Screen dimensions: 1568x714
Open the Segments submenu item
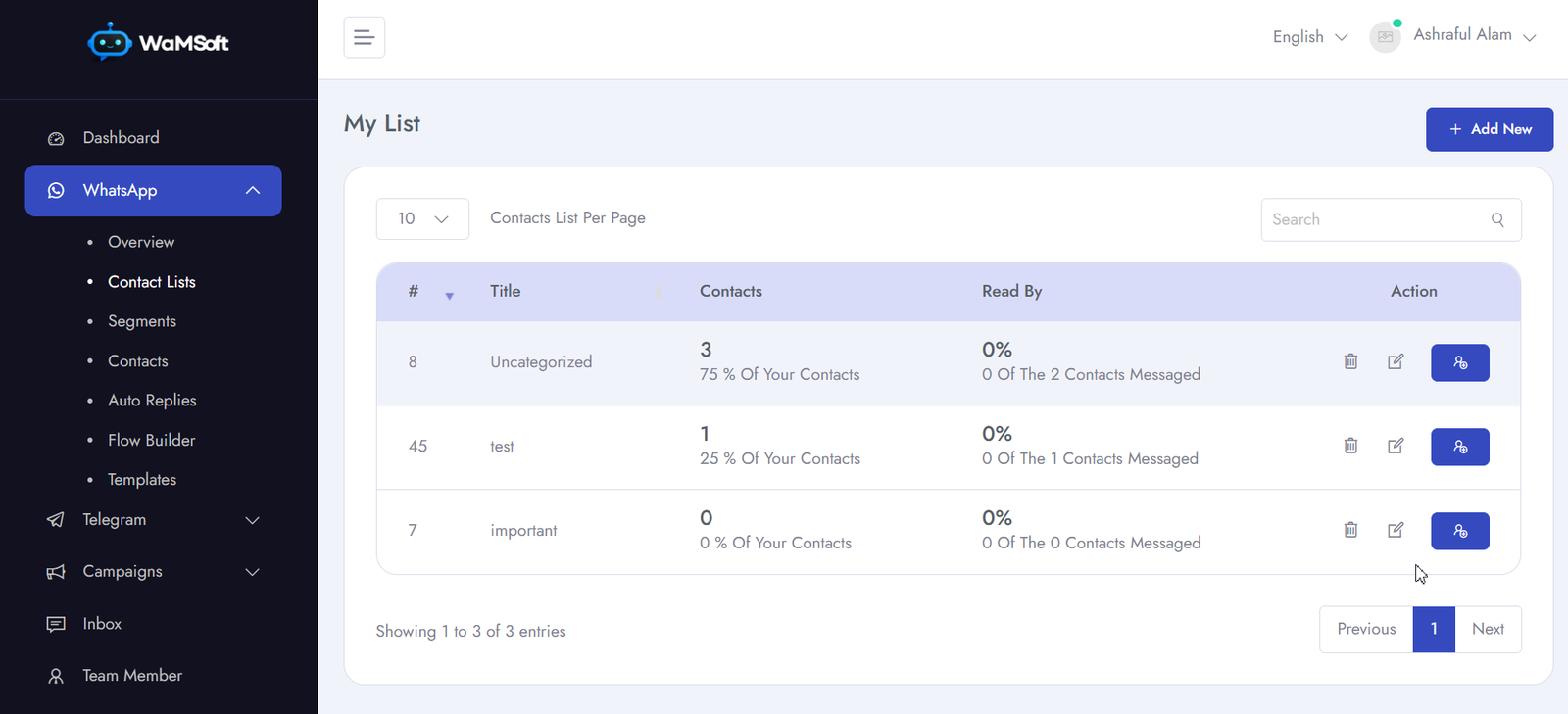click(142, 321)
